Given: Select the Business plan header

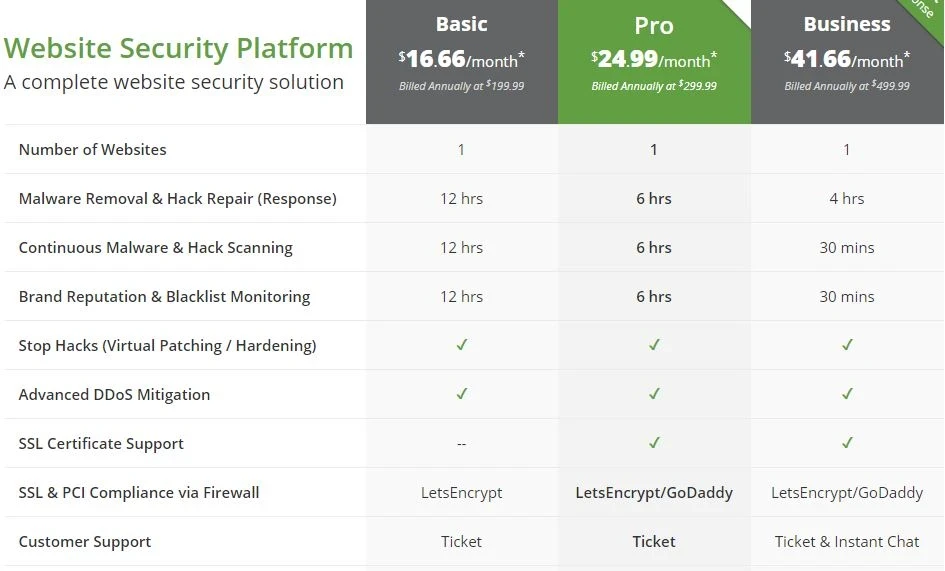Looking at the screenshot, I should click(847, 24).
